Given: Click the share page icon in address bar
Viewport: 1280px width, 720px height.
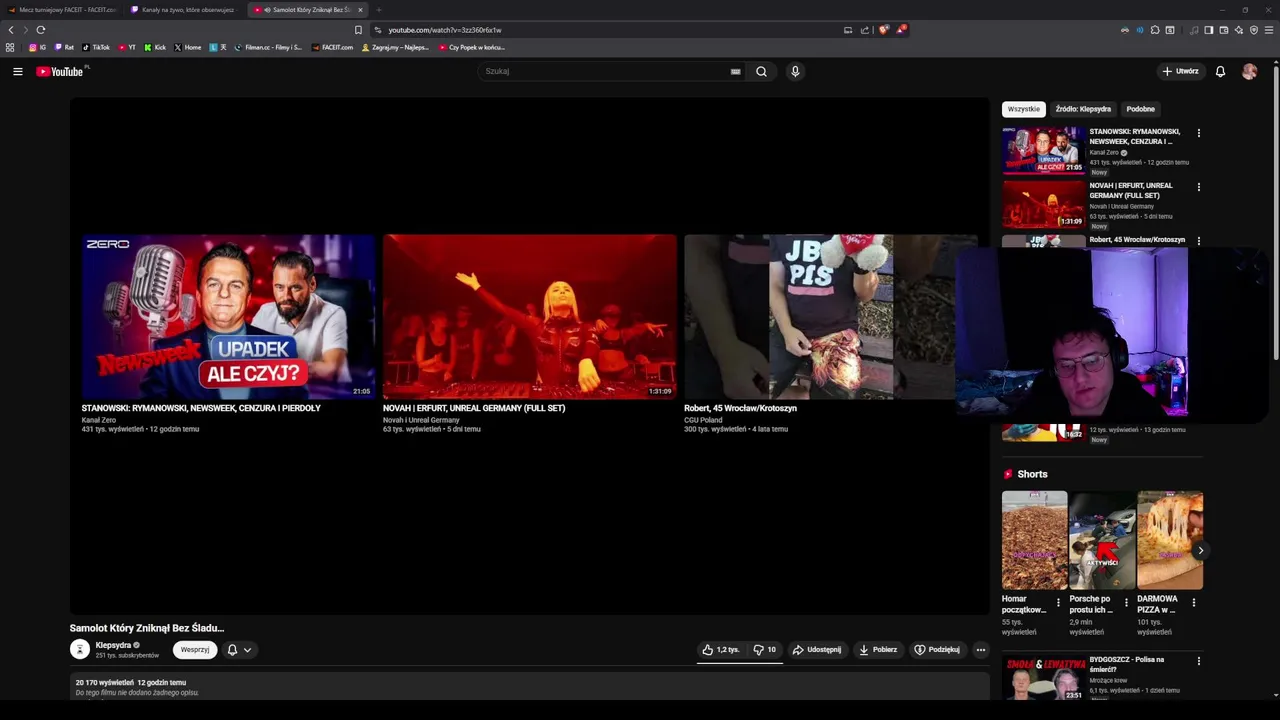Looking at the screenshot, I should 863,30.
